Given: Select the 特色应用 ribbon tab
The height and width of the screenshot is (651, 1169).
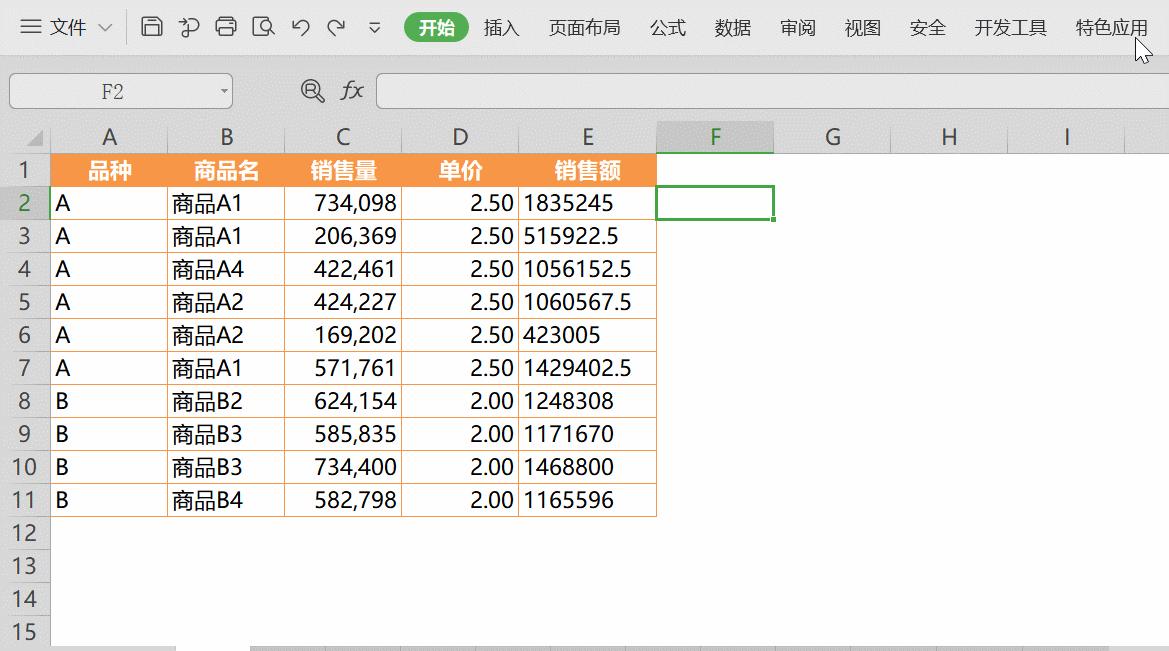Looking at the screenshot, I should tap(1110, 28).
